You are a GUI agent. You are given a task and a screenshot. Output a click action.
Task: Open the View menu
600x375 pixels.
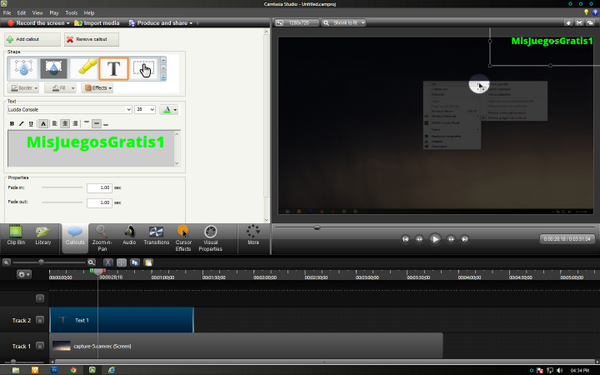[x=38, y=13]
